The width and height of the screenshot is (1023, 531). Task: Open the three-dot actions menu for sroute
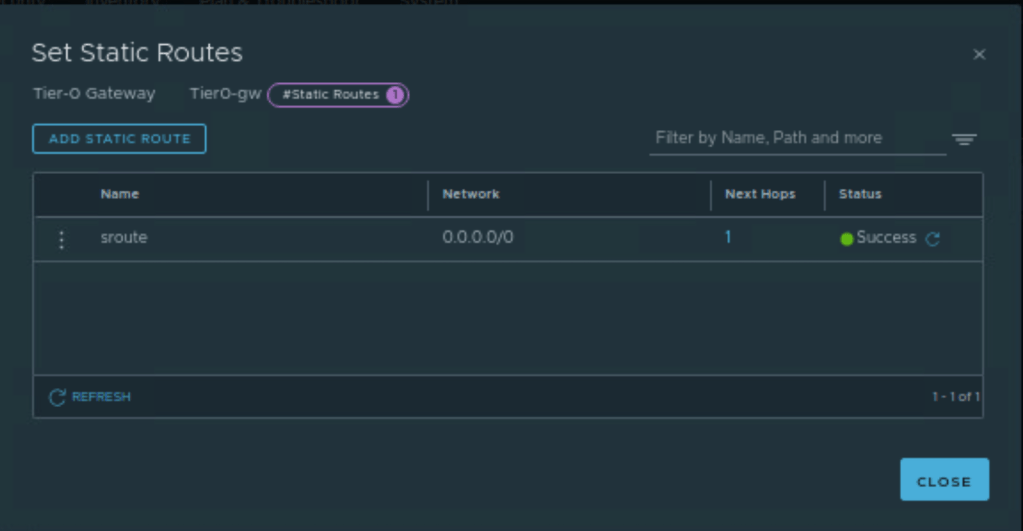(x=61, y=240)
